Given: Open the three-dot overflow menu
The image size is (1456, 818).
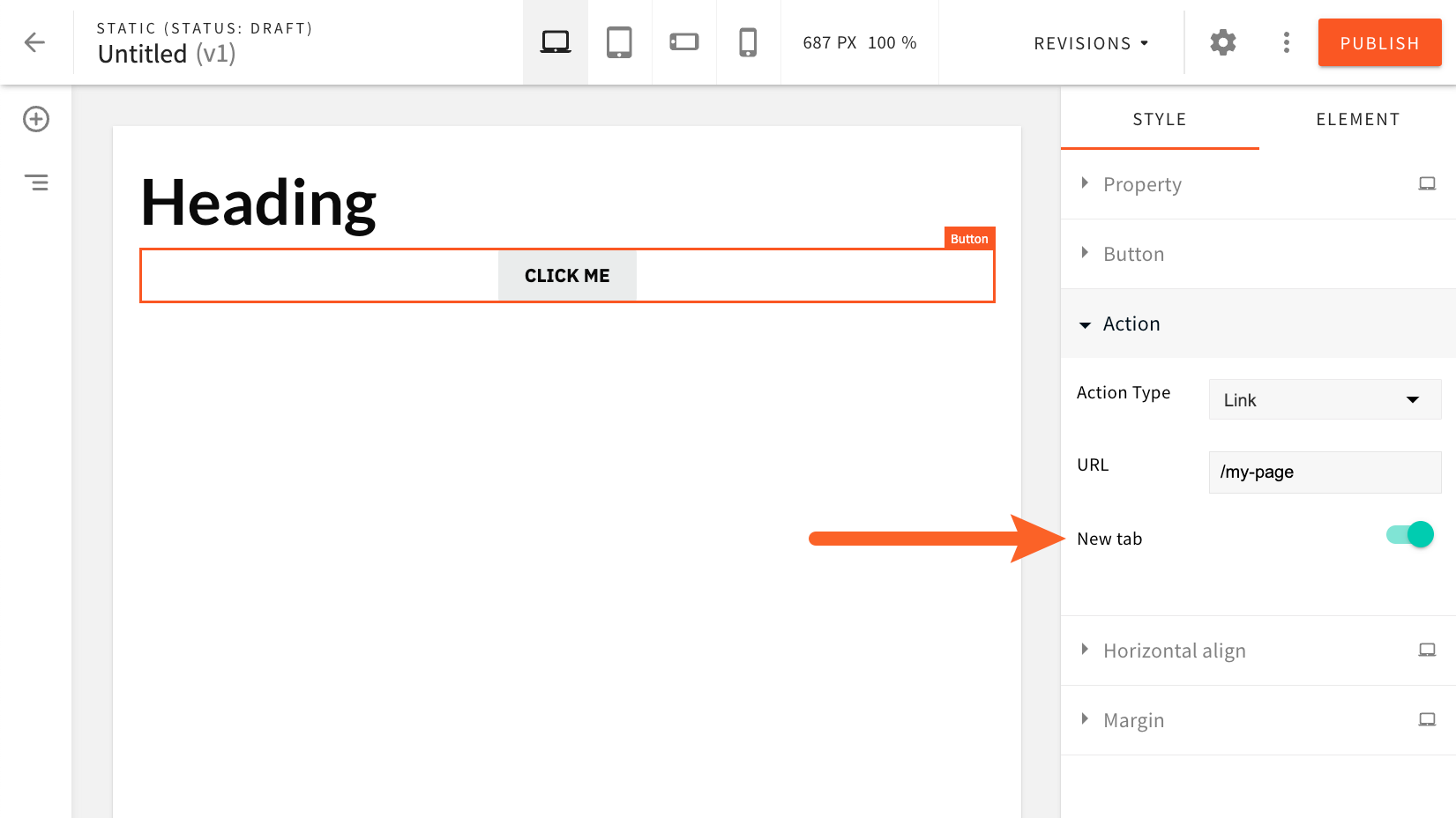Looking at the screenshot, I should (x=1286, y=41).
